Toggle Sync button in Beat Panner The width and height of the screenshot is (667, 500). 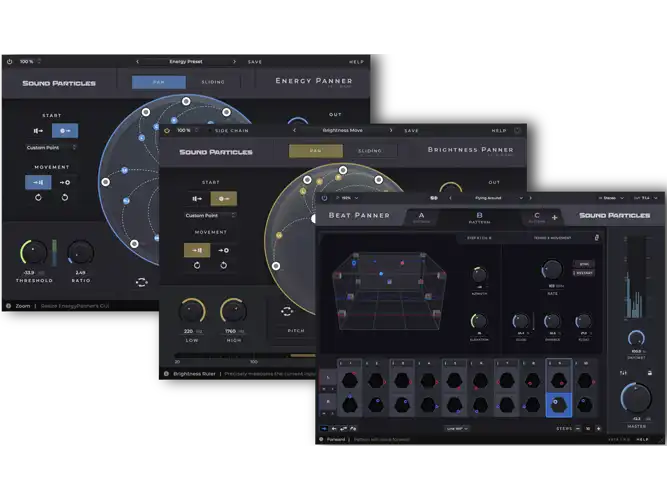(x=584, y=264)
